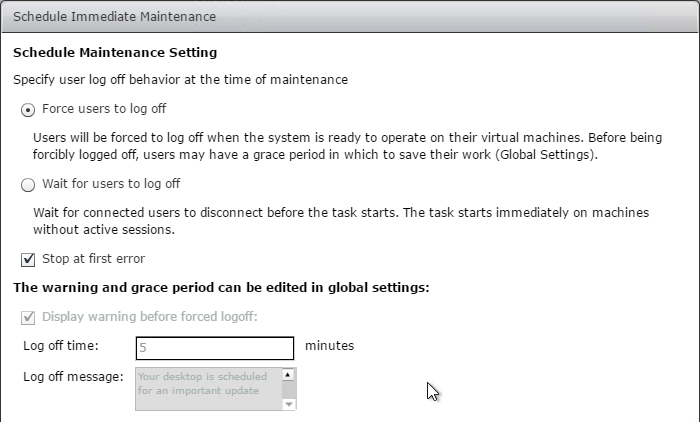700x422 pixels.
Task: Click the Schedule Immediate Maintenance title bar
Action: tap(350, 17)
